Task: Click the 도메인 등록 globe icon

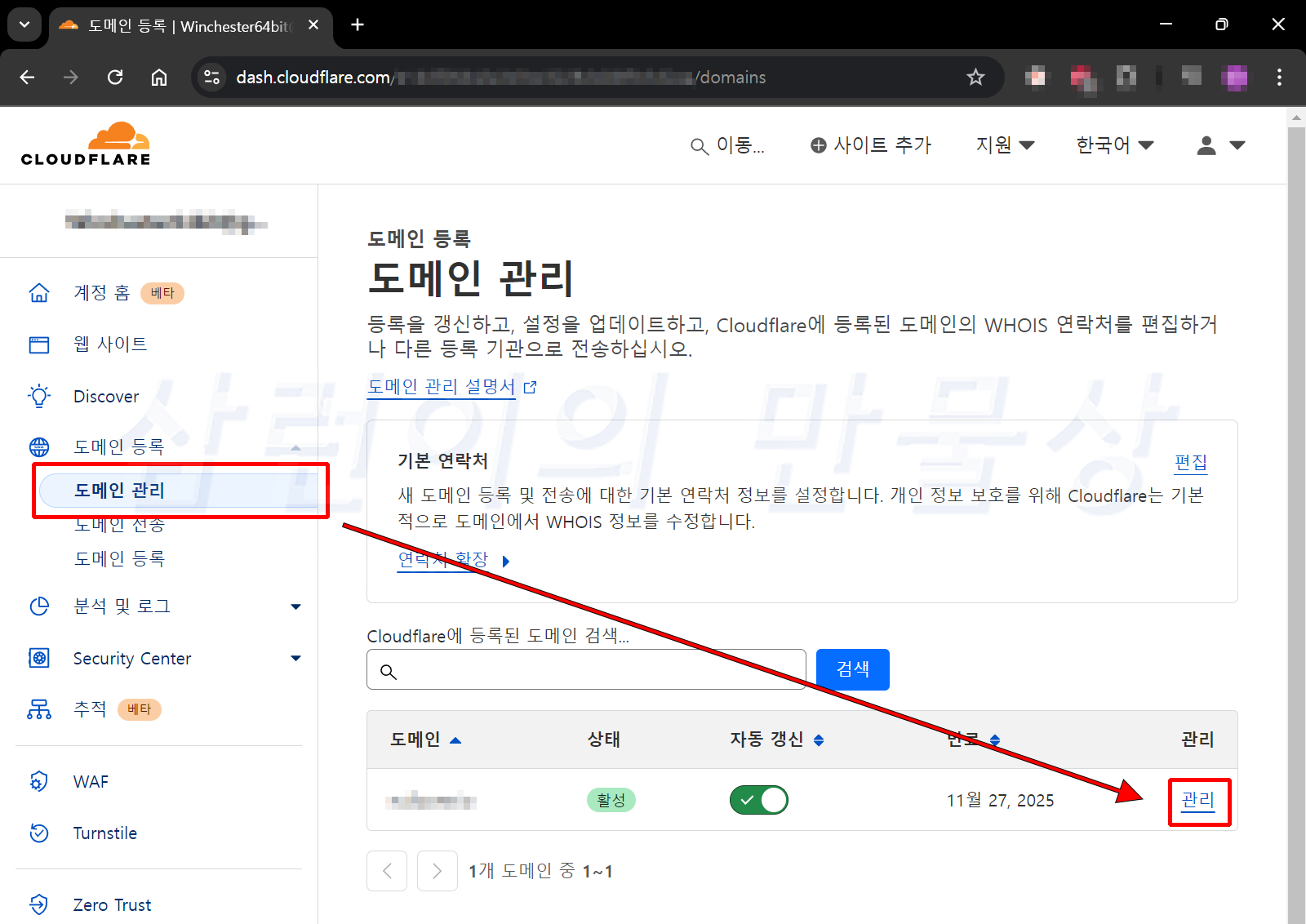Action: (39, 446)
